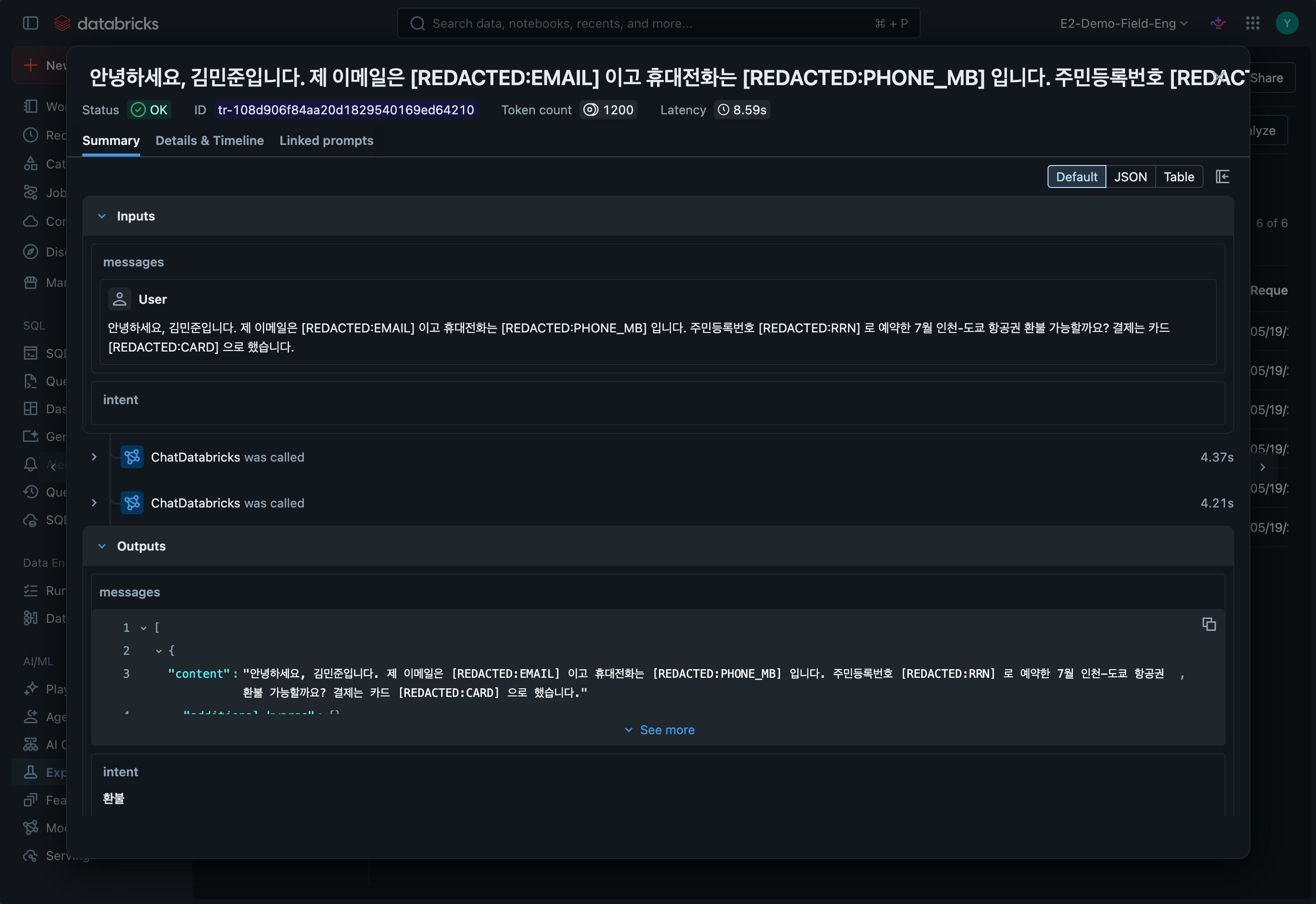Open Recents clock icon in sidebar

click(x=31, y=135)
